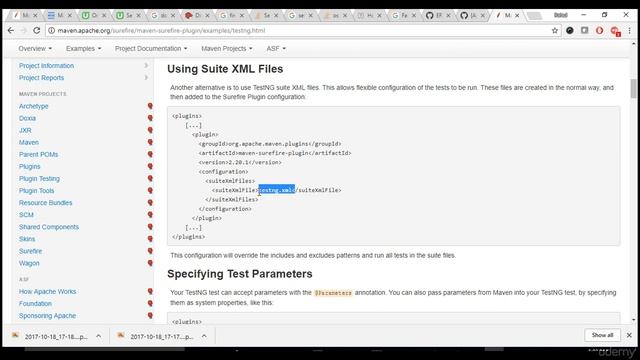Open the Sponsoring Apache link
This screenshot has width=640, height=360.
click(x=47, y=316)
